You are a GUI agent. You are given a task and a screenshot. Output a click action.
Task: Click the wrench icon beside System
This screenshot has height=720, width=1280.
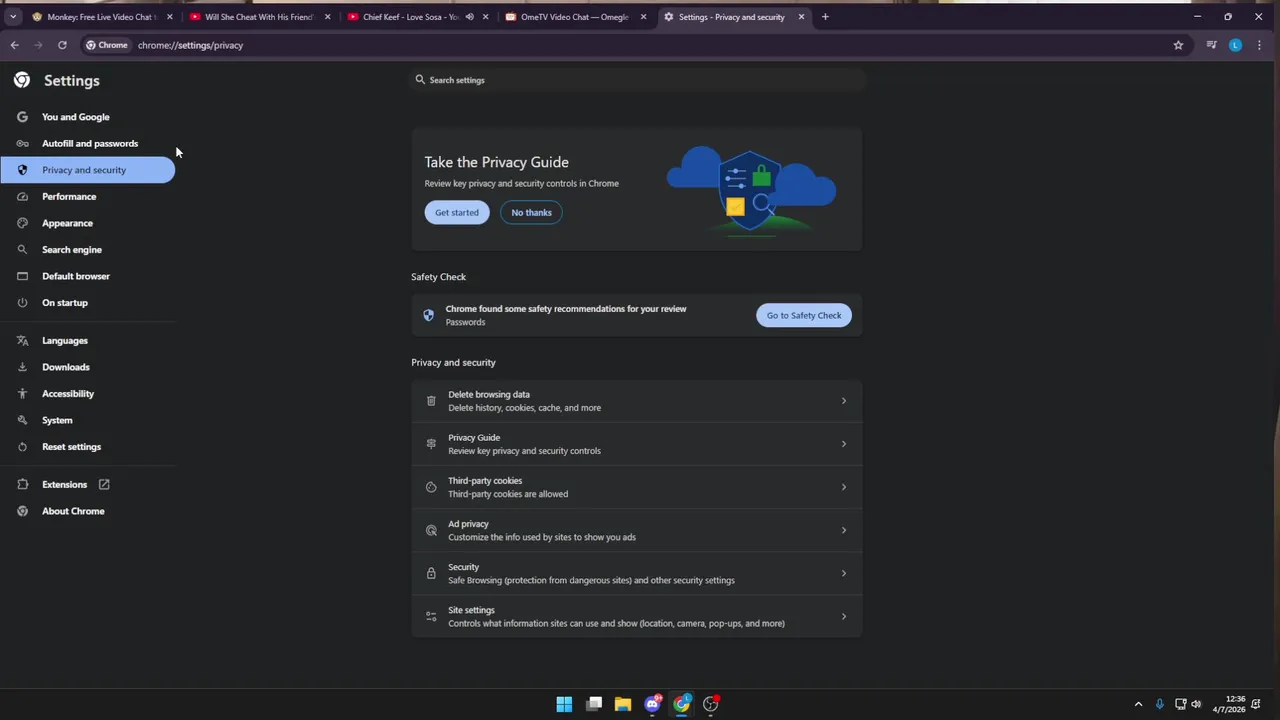(22, 420)
